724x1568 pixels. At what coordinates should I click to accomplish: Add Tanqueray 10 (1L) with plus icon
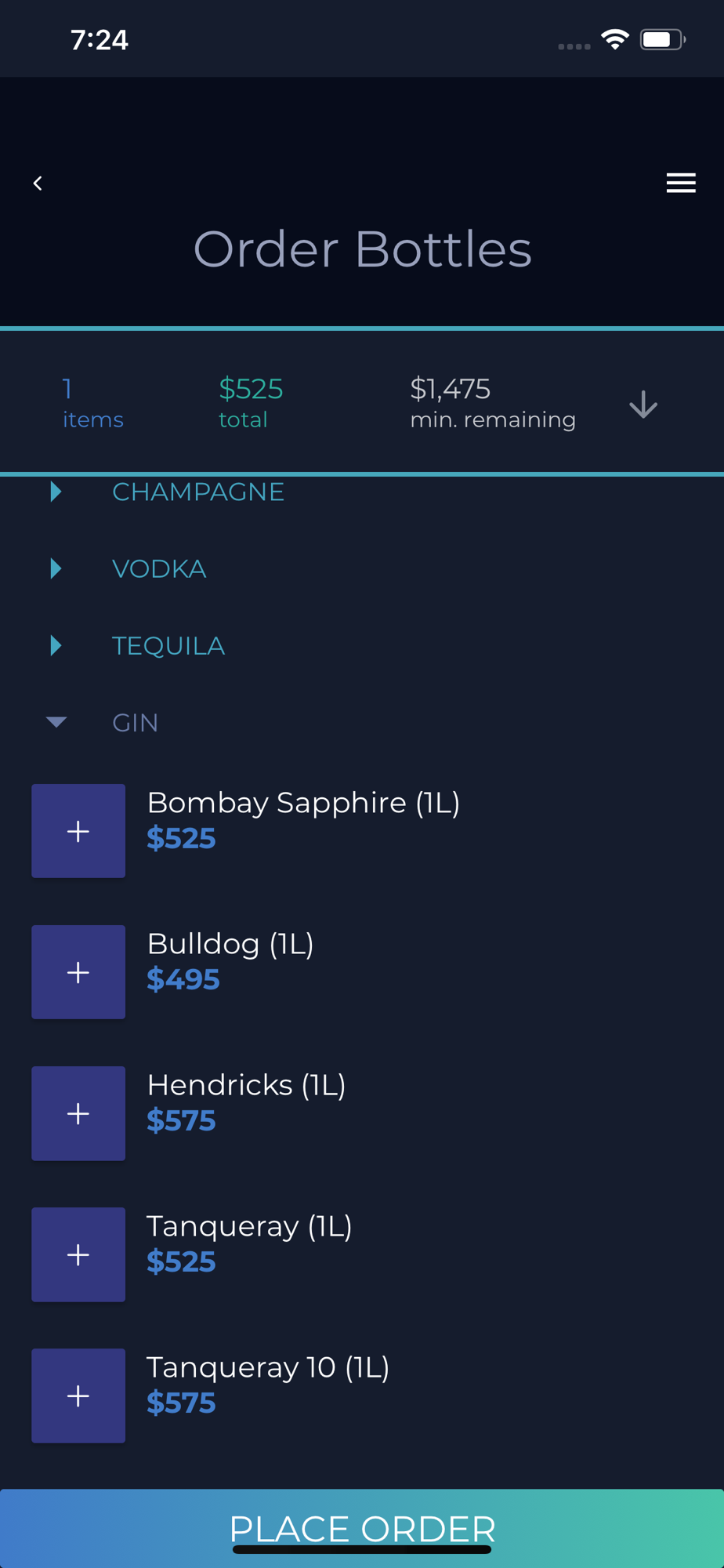point(78,1396)
